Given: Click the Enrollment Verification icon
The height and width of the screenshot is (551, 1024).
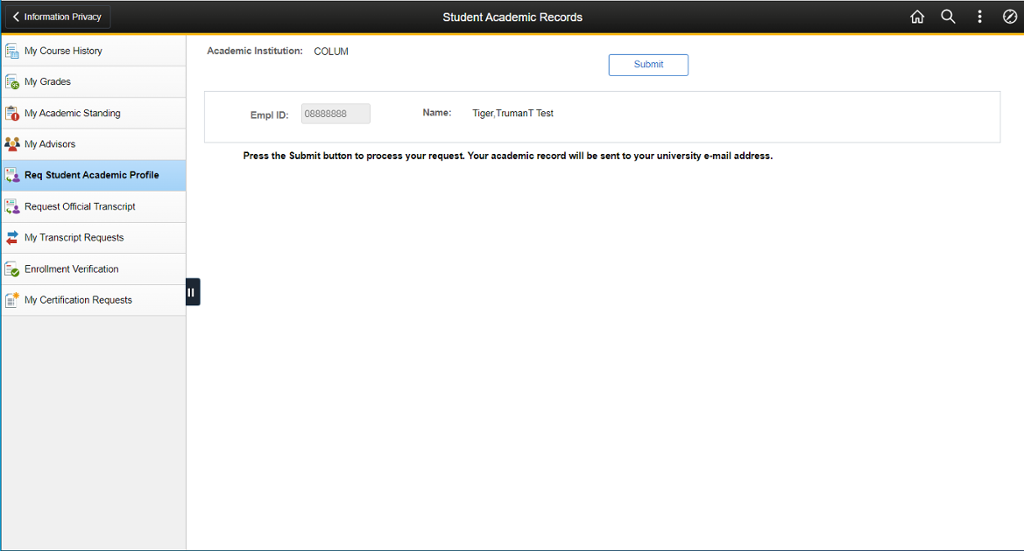Looking at the screenshot, I should click(x=12, y=269).
